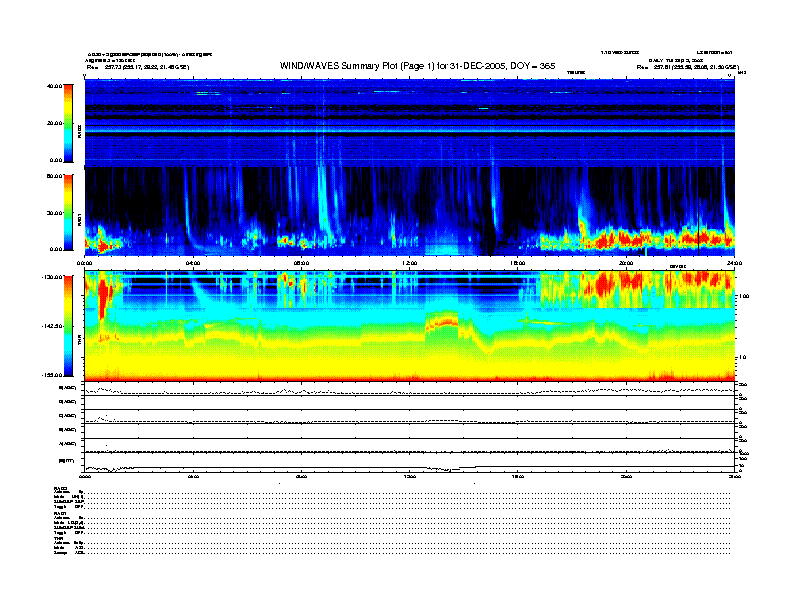Click the 12:00 tick label under line plots
Viewport: 792px width, 612px height.
coord(409,476)
